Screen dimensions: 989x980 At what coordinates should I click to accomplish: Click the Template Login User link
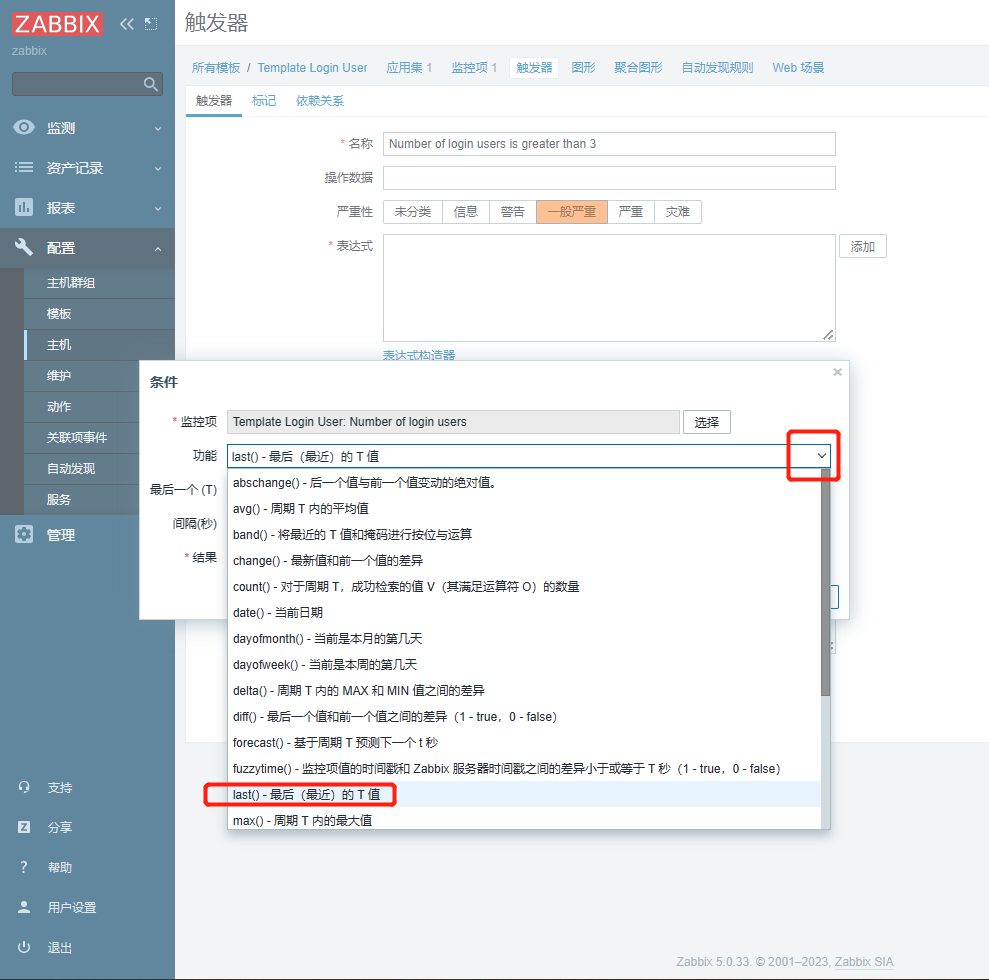(x=312, y=67)
